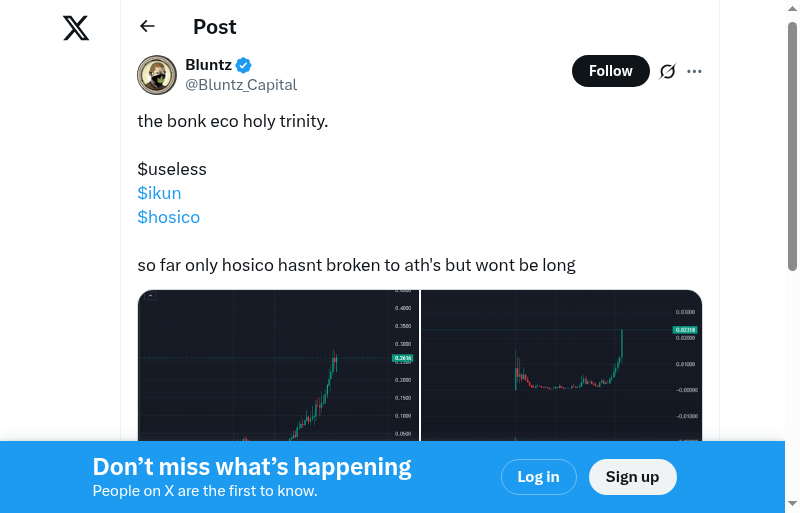The image size is (800, 513).
Task: Click the vertical scrollbar thumb
Action: [x=792, y=145]
